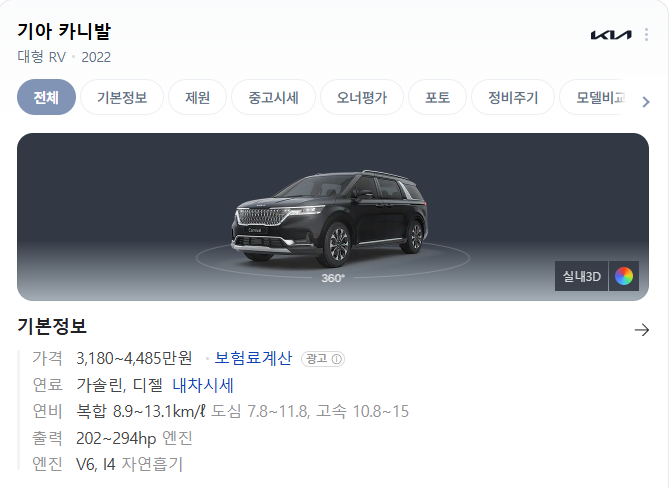Open the color wheel picker
669x488 pixels.
coord(624,276)
